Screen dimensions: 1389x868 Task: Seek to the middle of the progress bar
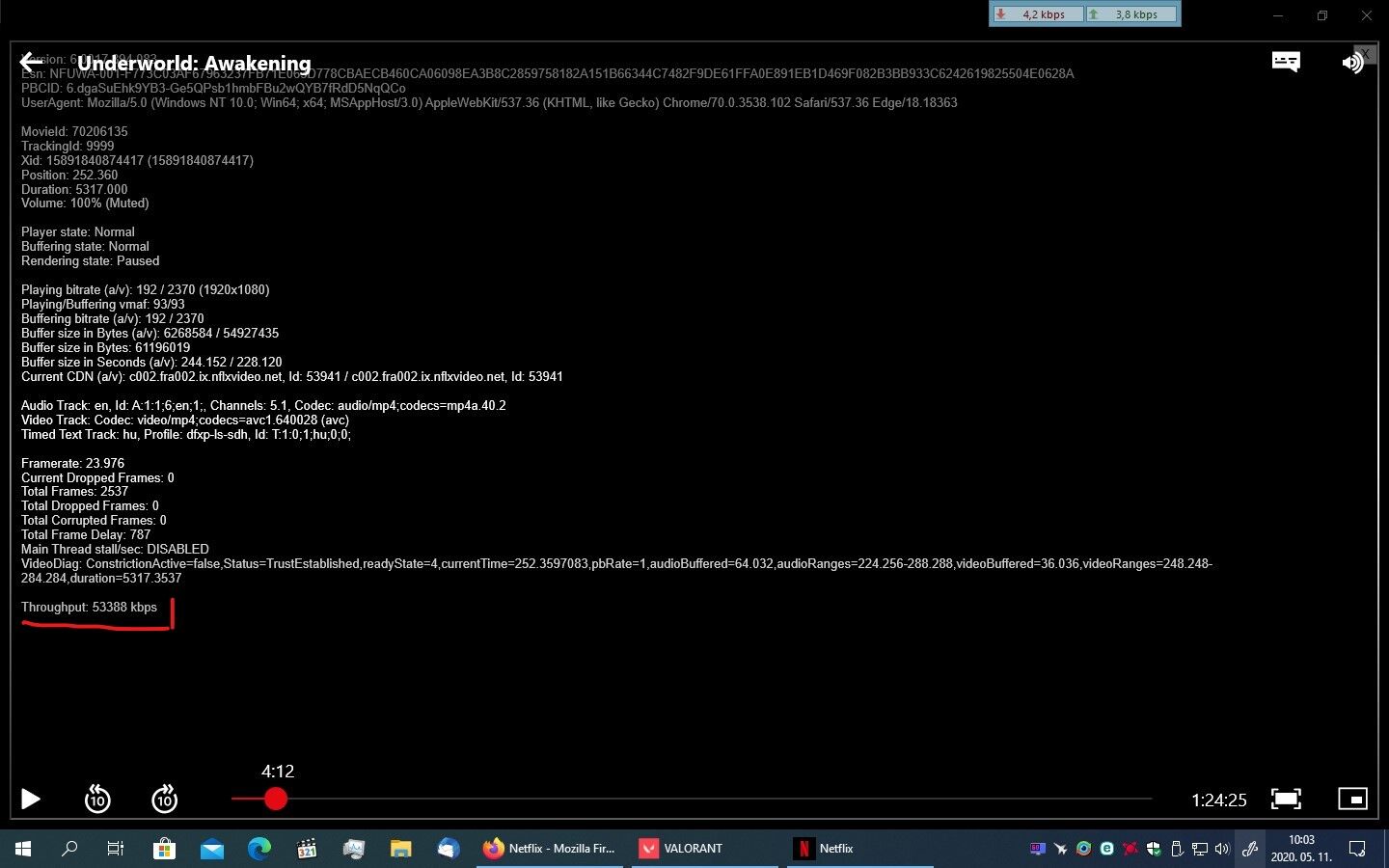click(x=692, y=799)
